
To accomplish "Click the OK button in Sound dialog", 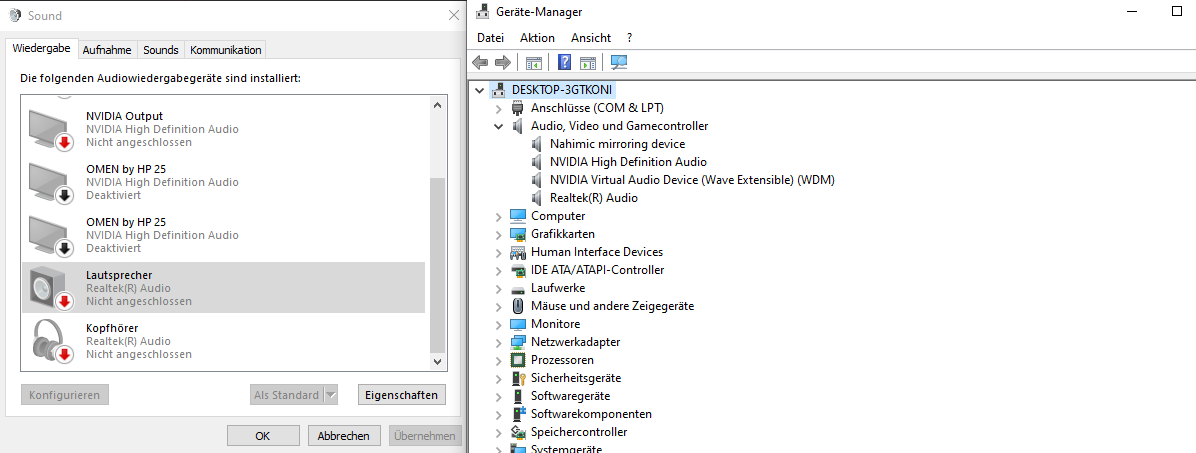I will pyautogui.click(x=263, y=436).
